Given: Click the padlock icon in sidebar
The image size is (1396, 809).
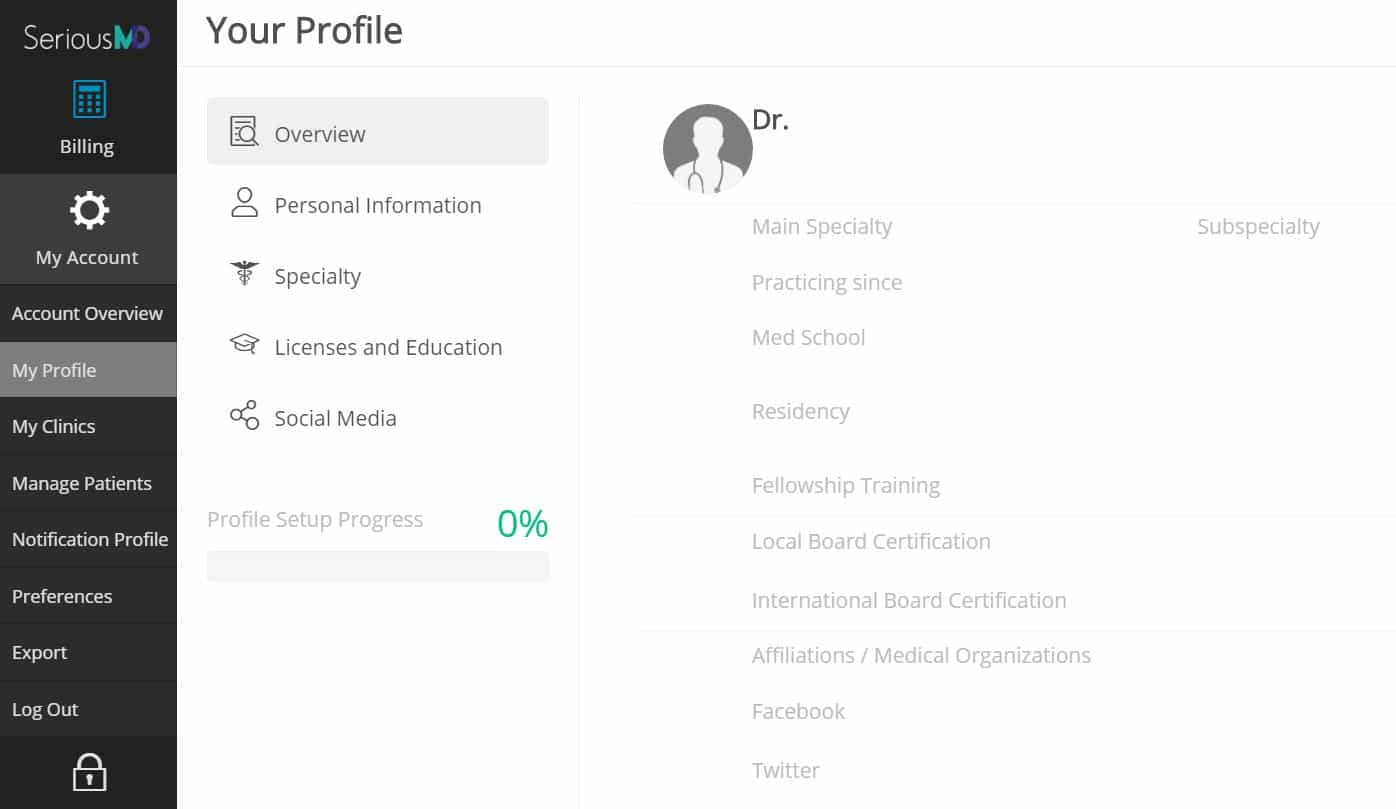Looking at the screenshot, I should click(x=89, y=772).
